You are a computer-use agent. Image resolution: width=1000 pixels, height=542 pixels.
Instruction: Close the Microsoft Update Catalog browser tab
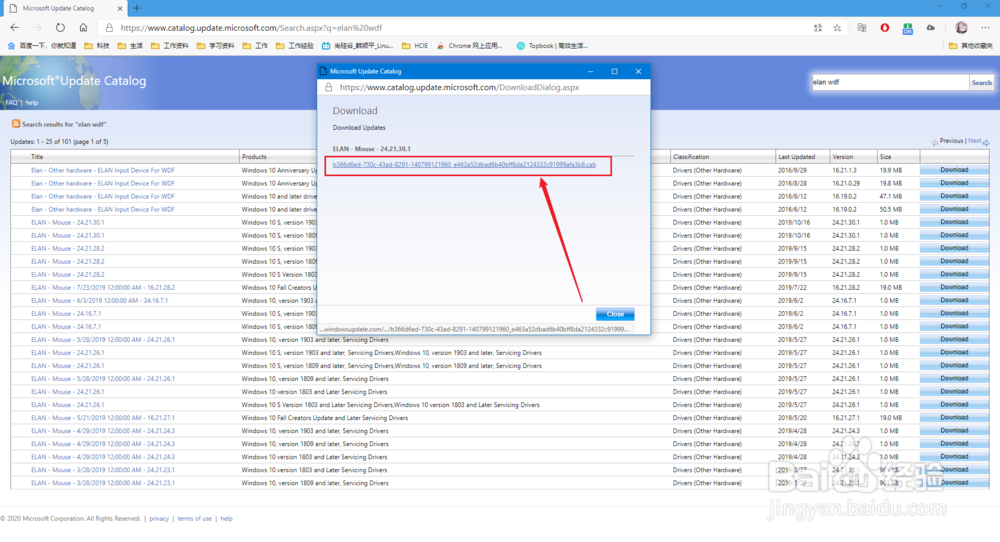(x=120, y=8)
